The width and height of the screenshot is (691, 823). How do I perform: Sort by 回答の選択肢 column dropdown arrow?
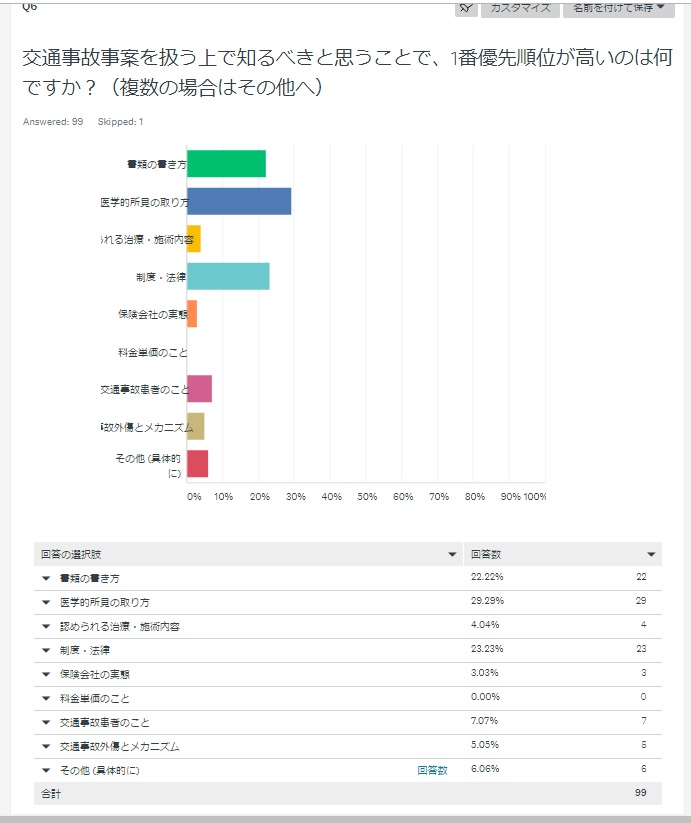point(452,554)
